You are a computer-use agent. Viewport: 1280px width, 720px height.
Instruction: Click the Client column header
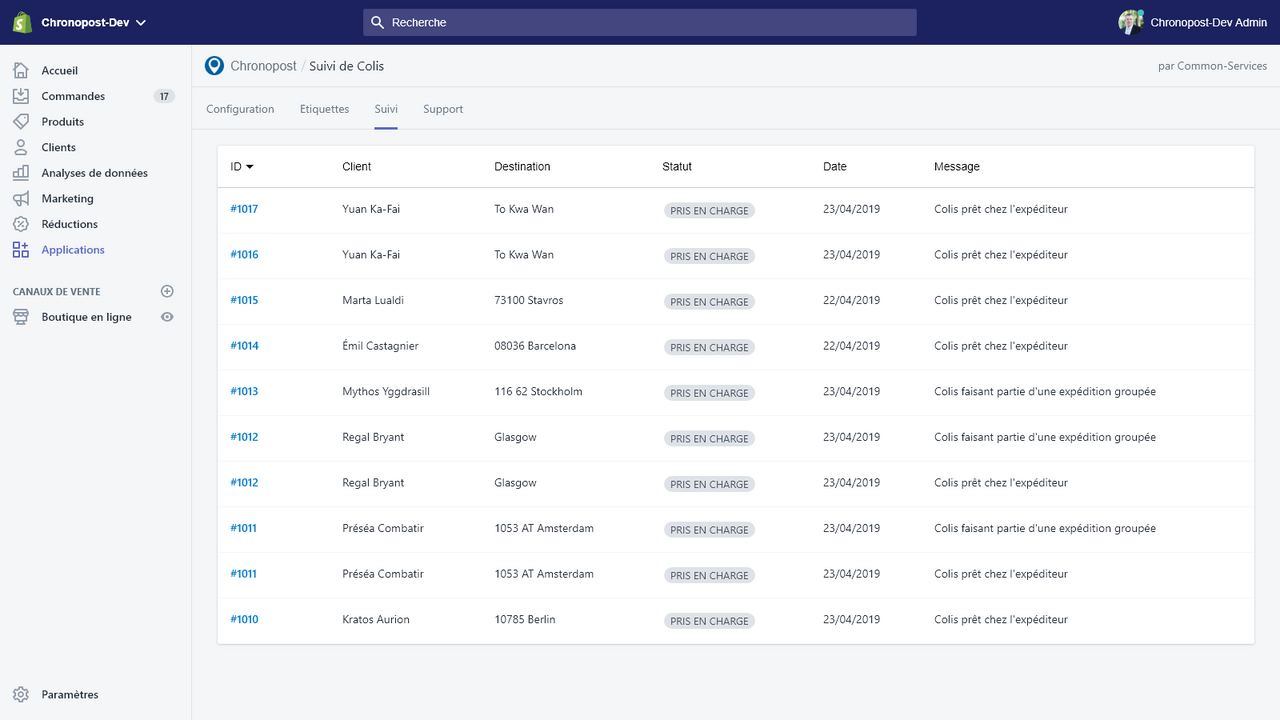(x=357, y=167)
